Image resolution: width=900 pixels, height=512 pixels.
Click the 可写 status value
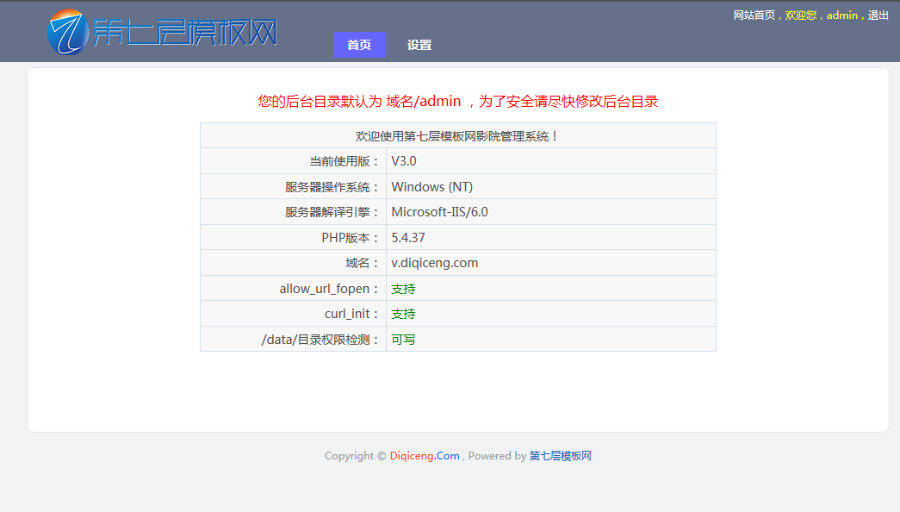click(x=404, y=340)
